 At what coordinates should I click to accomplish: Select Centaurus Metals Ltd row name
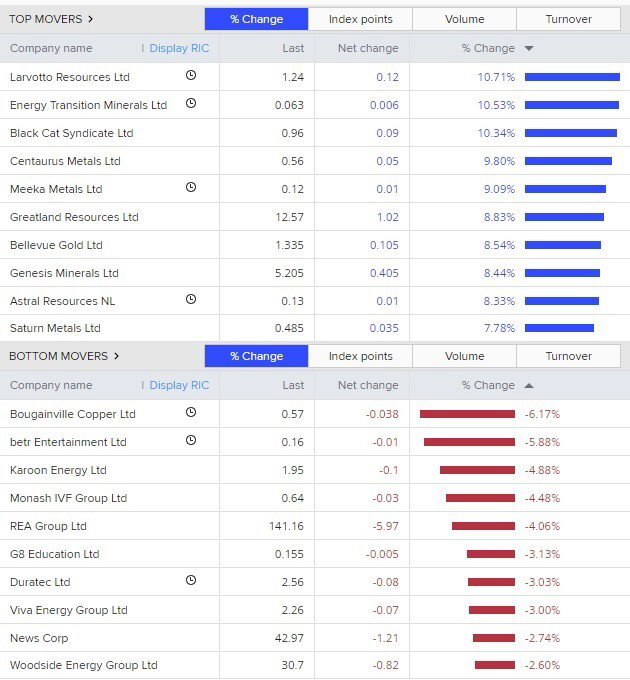point(65,161)
